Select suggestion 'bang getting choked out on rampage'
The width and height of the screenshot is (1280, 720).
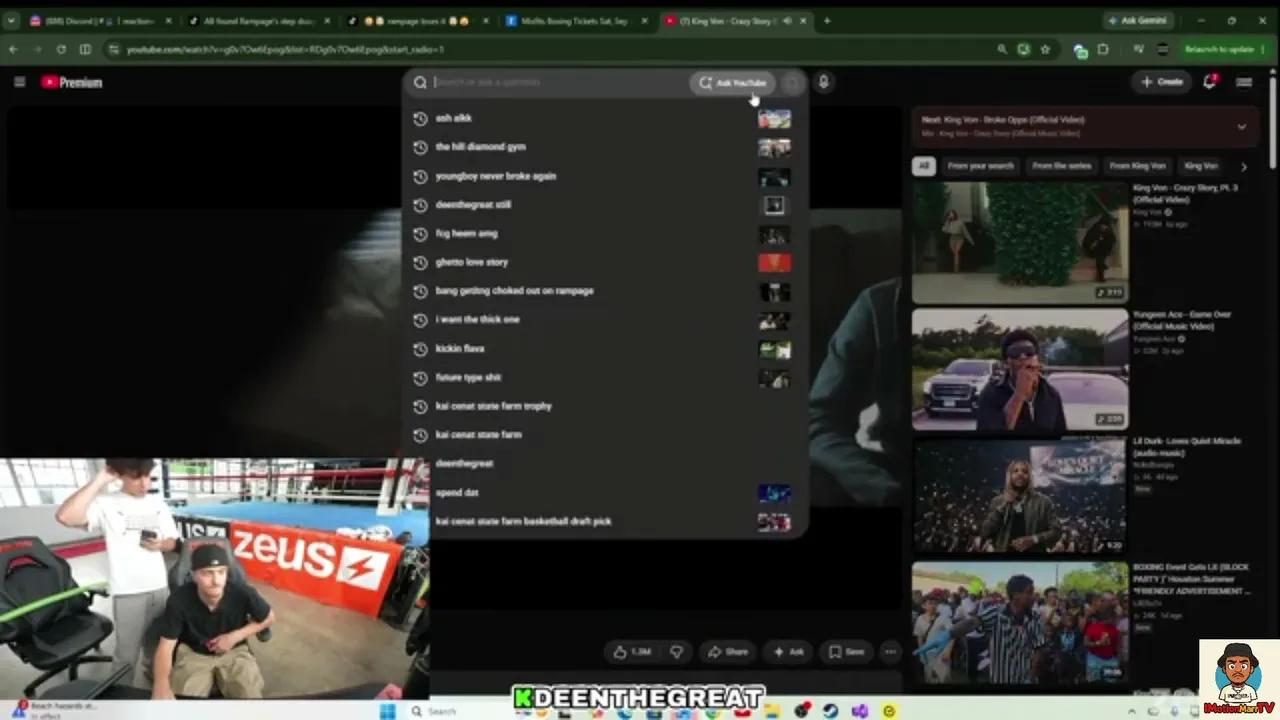(606, 291)
